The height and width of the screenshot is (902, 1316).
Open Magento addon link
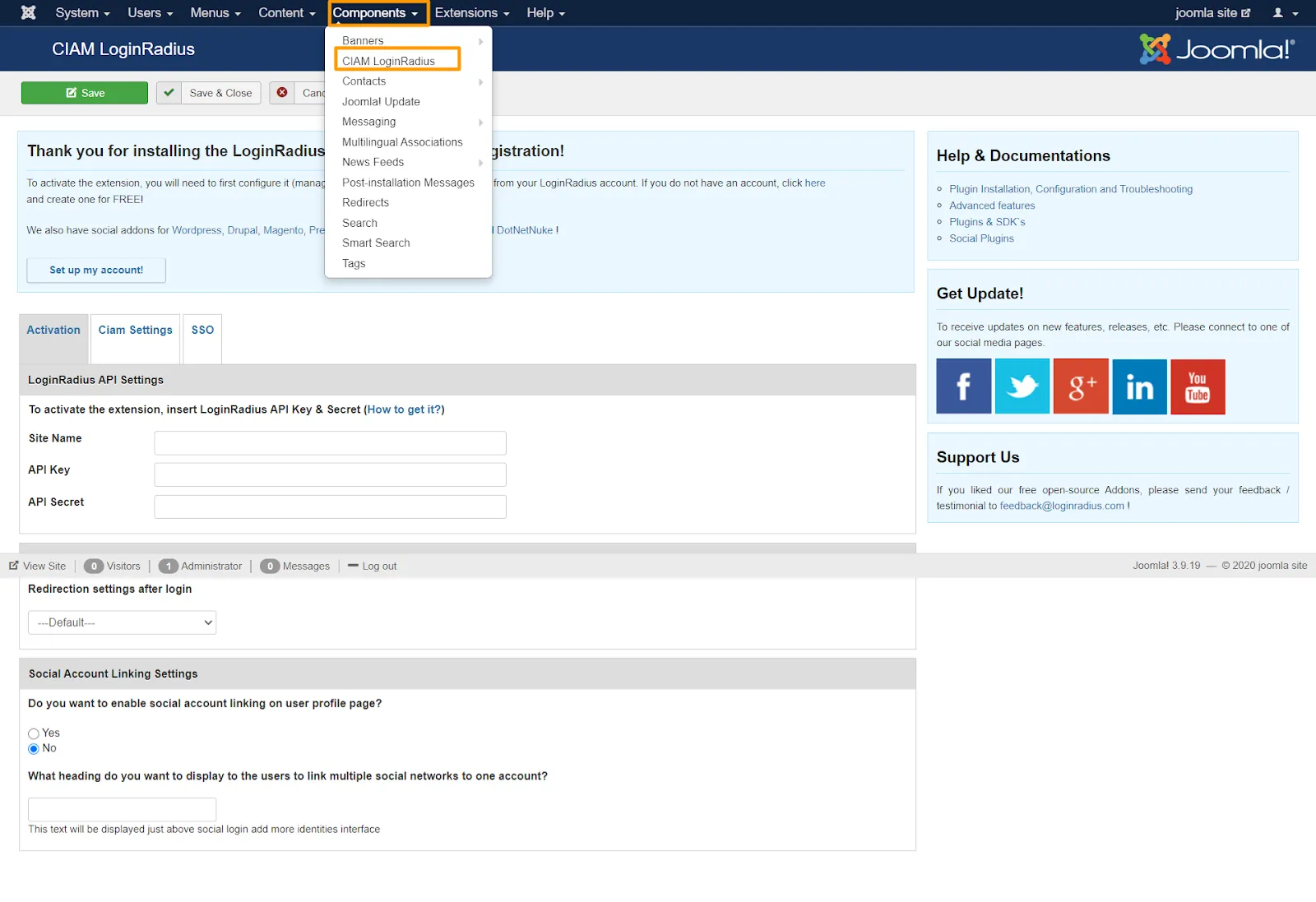click(284, 230)
